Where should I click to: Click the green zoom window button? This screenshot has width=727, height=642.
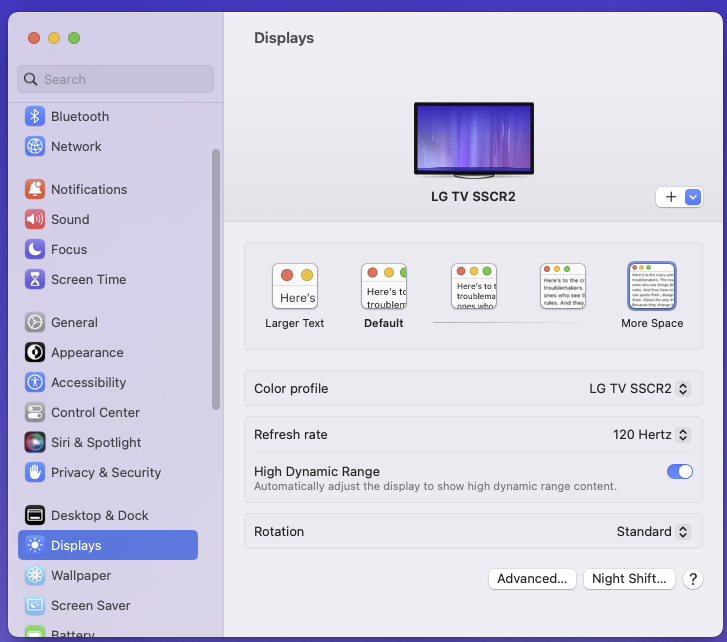click(74, 38)
